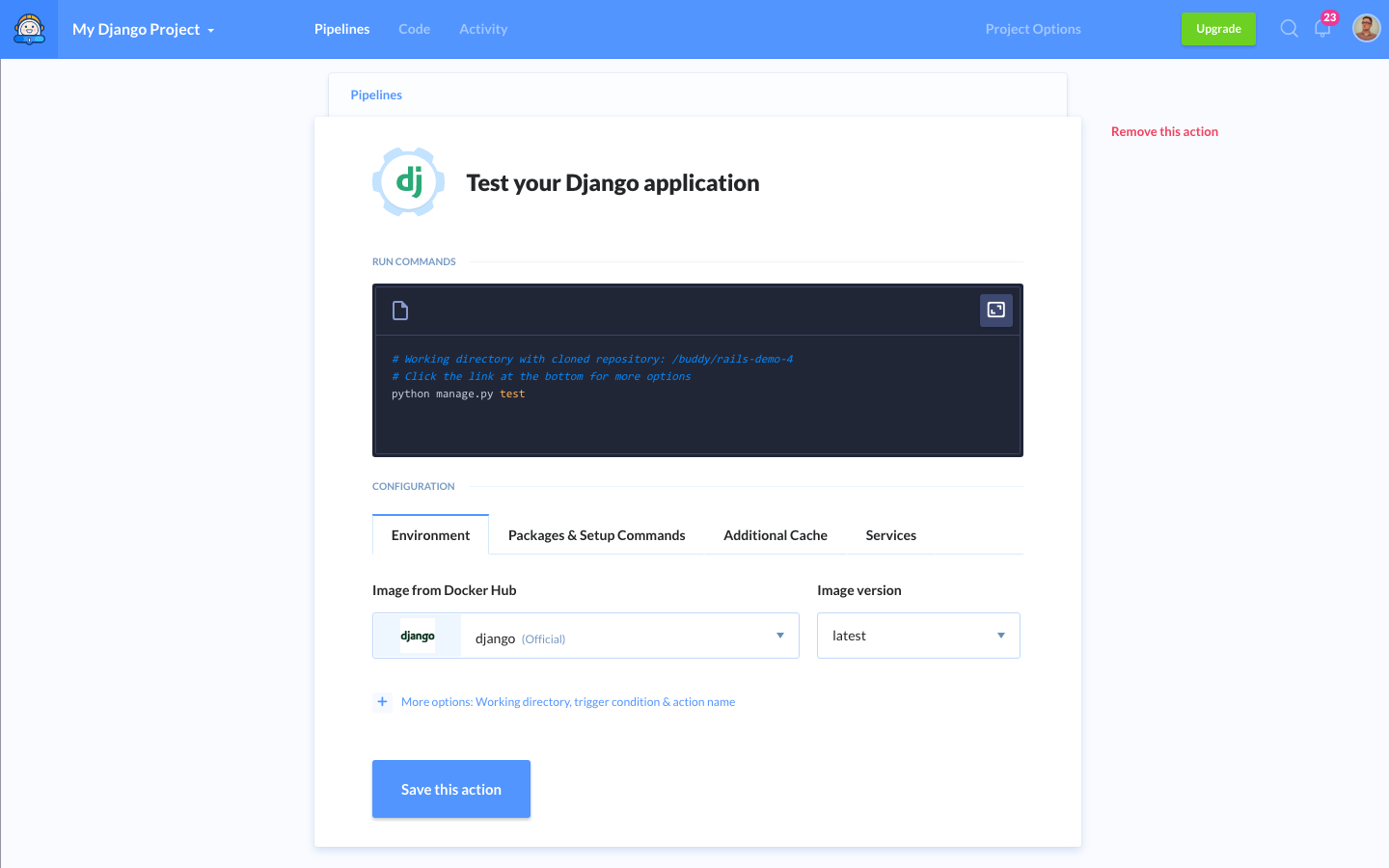
Task: Open the Buddy logo home icon
Action: 29,29
